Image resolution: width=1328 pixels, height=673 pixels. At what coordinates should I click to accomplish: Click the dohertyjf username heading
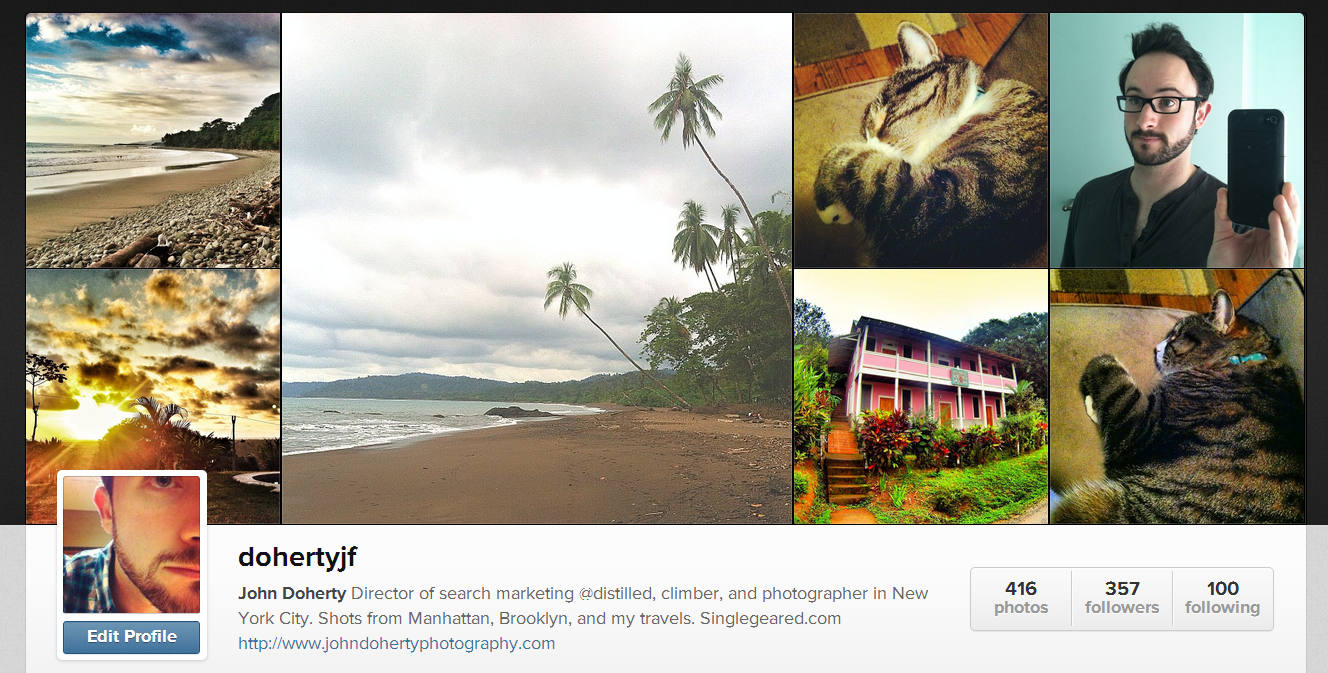(x=297, y=558)
